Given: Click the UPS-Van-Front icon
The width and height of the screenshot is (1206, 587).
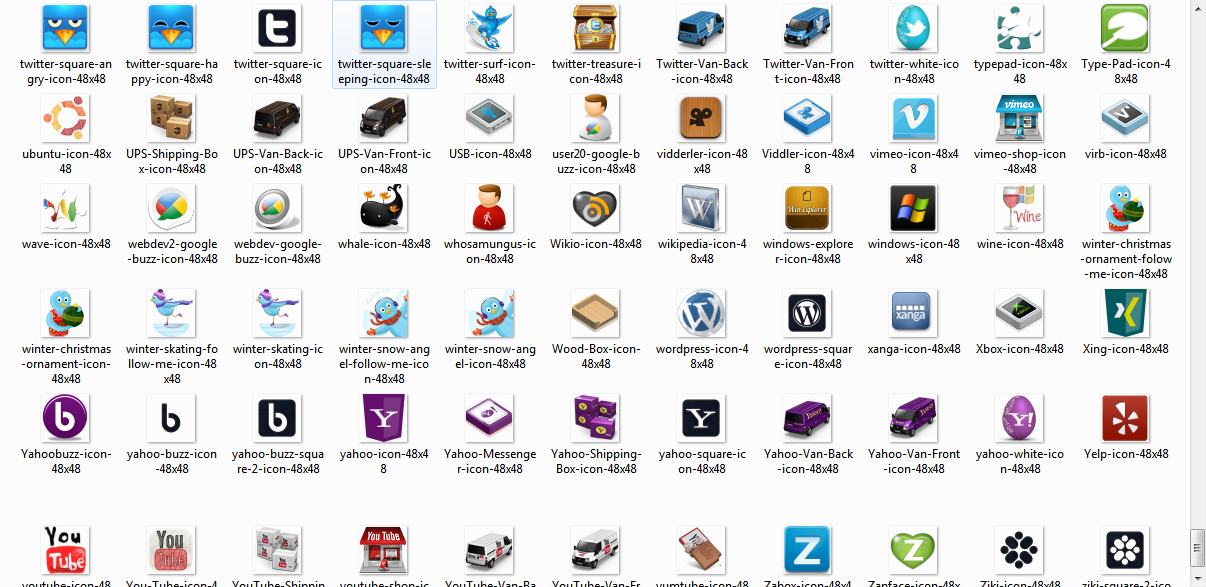Looking at the screenshot, I should tap(384, 119).
